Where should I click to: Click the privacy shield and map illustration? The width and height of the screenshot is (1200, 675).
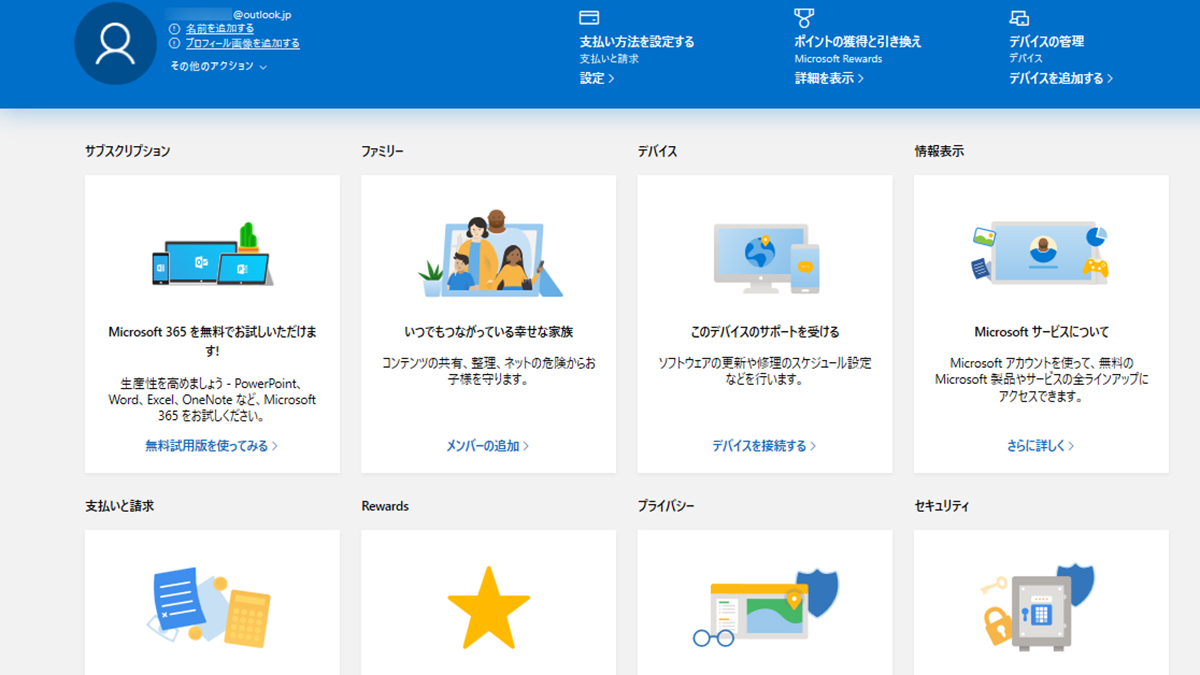pyautogui.click(x=765, y=607)
